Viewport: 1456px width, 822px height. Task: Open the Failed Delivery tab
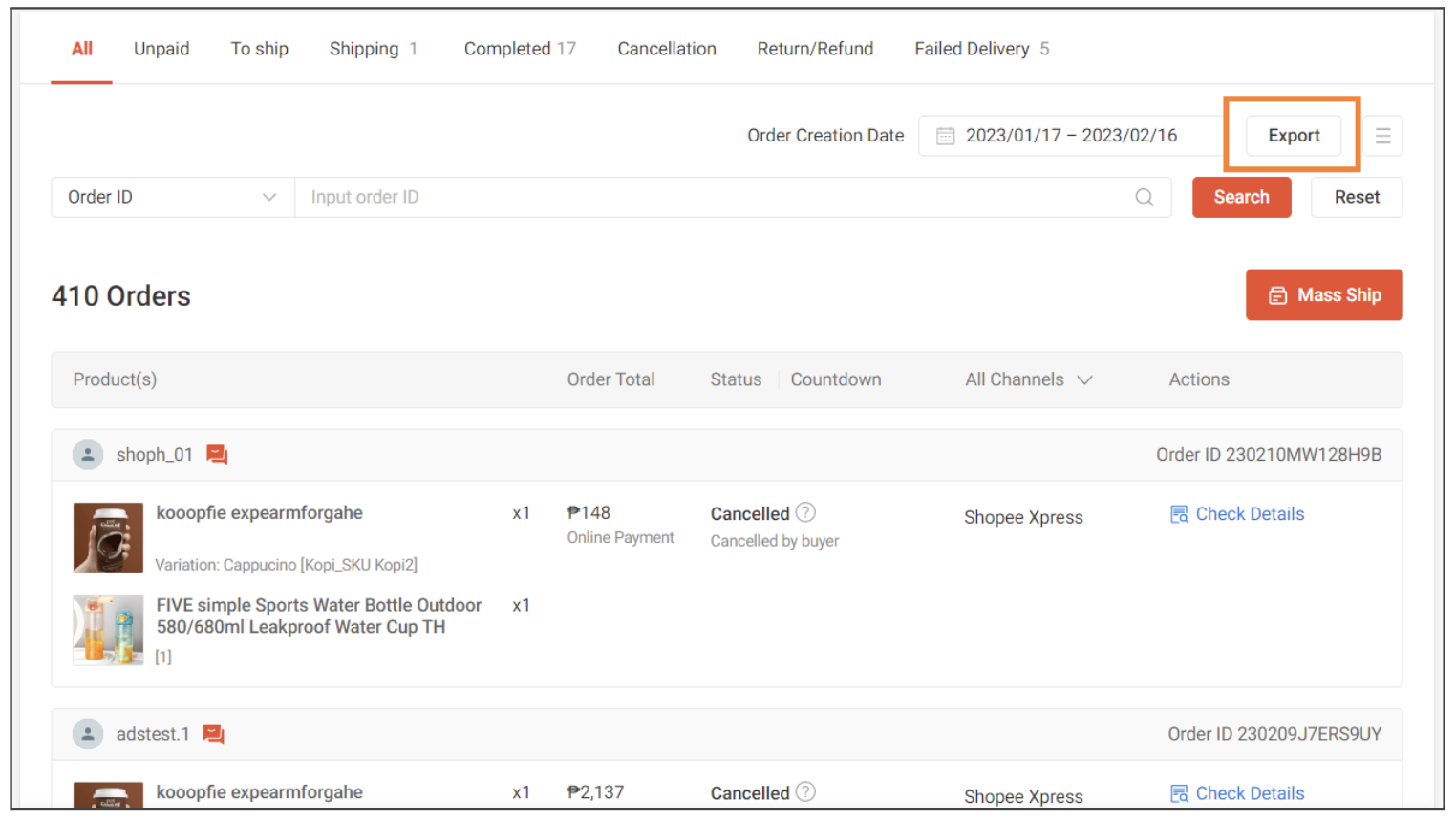980,49
